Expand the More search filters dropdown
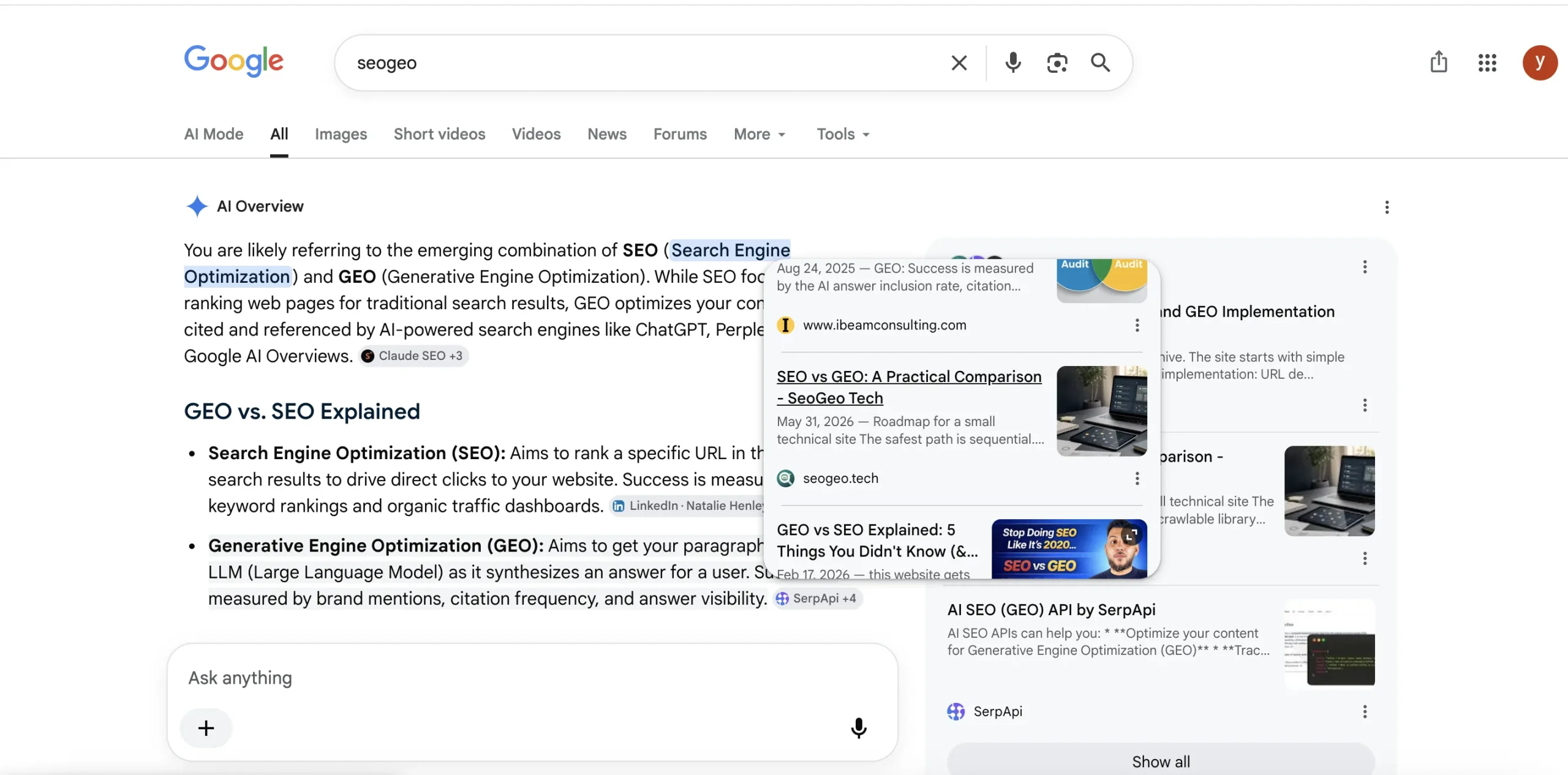Image resolution: width=1568 pixels, height=775 pixels. click(x=759, y=134)
